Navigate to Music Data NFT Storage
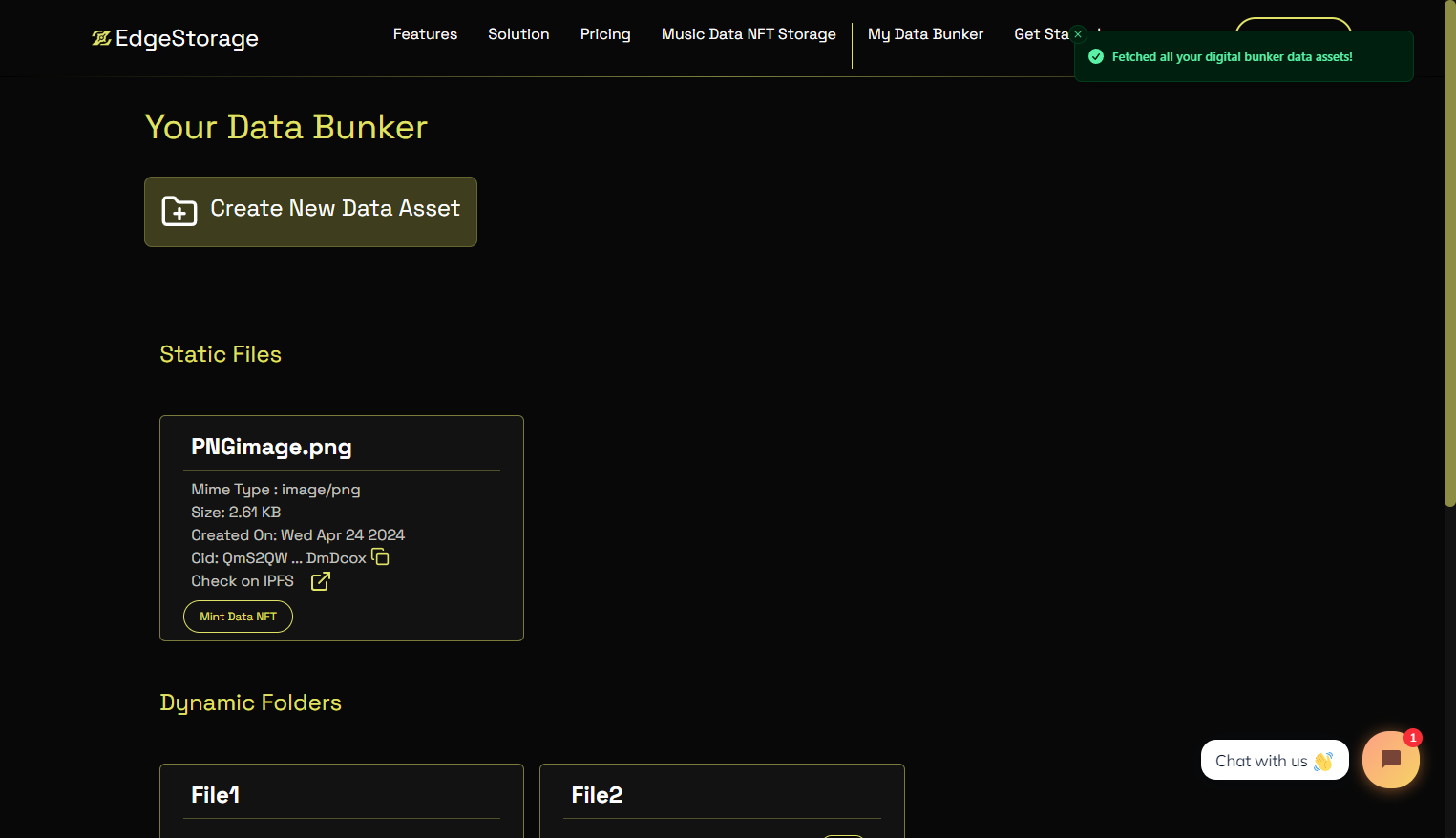The image size is (1456, 838). [x=749, y=34]
